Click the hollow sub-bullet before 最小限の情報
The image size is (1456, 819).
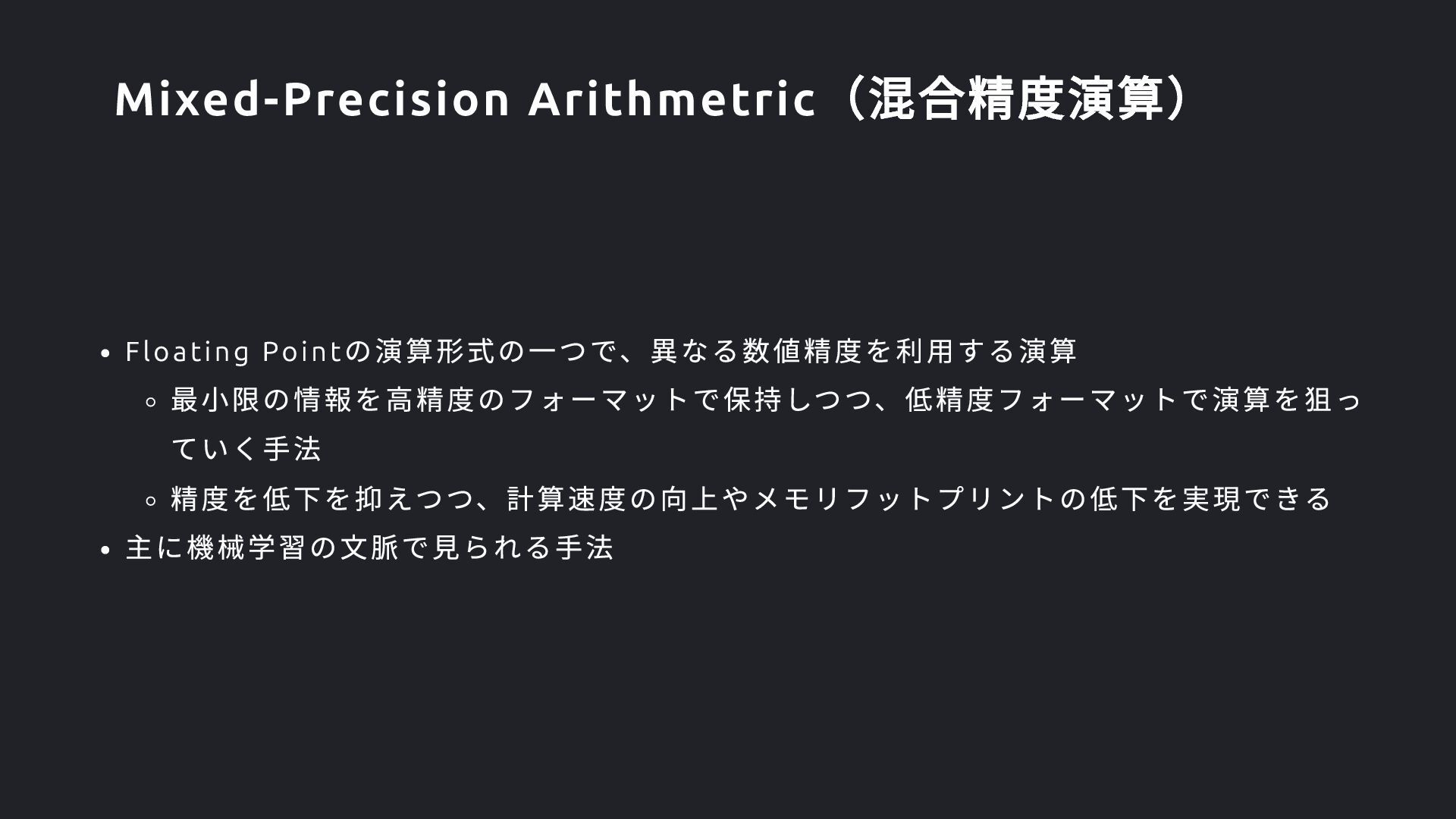coord(151,402)
